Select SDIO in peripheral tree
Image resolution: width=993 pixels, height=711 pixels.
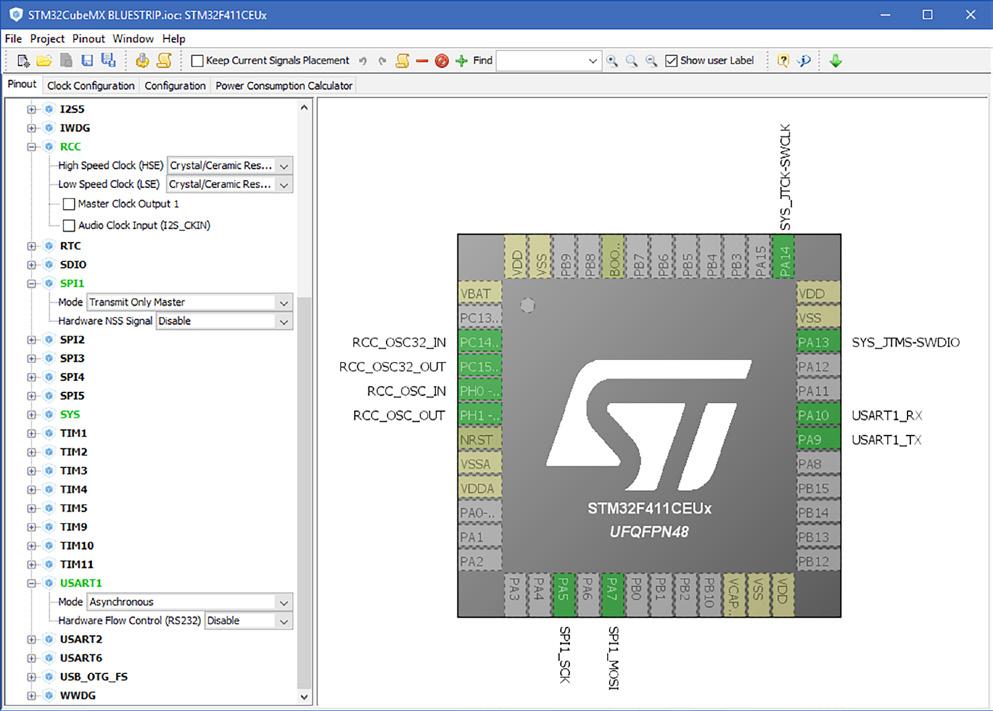[x=73, y=265]
